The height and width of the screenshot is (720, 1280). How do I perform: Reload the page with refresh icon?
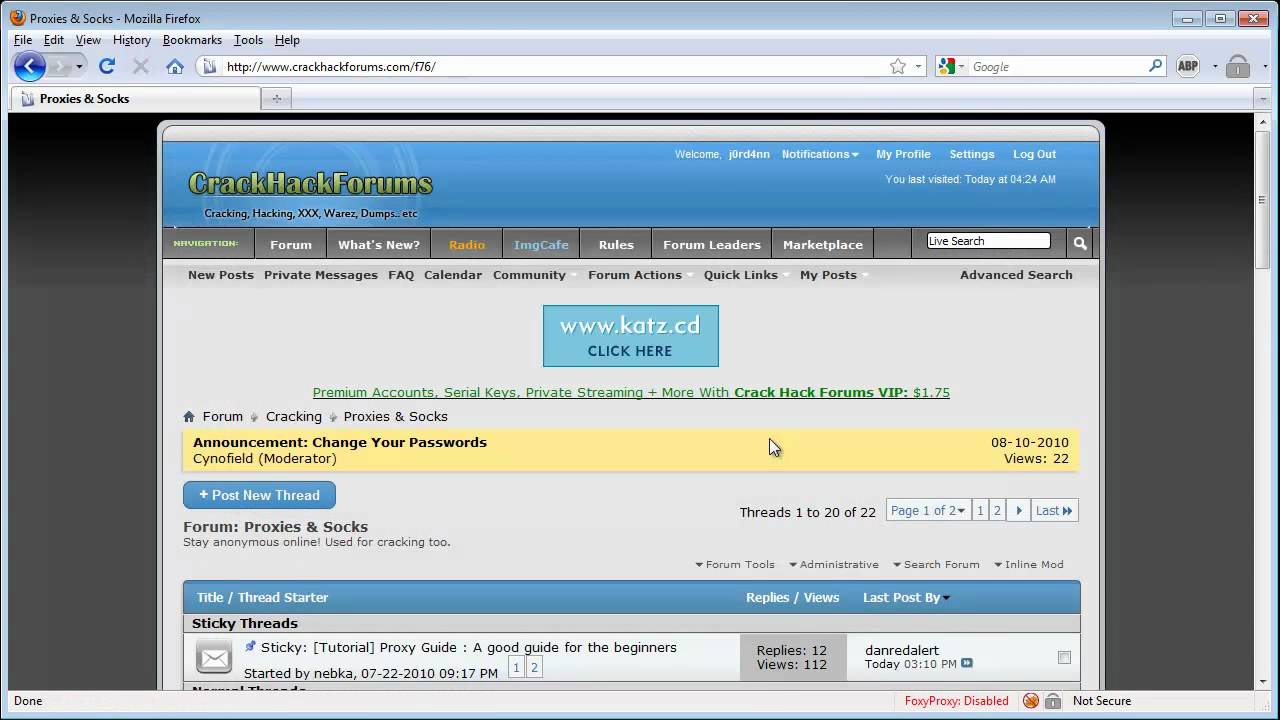107,66
